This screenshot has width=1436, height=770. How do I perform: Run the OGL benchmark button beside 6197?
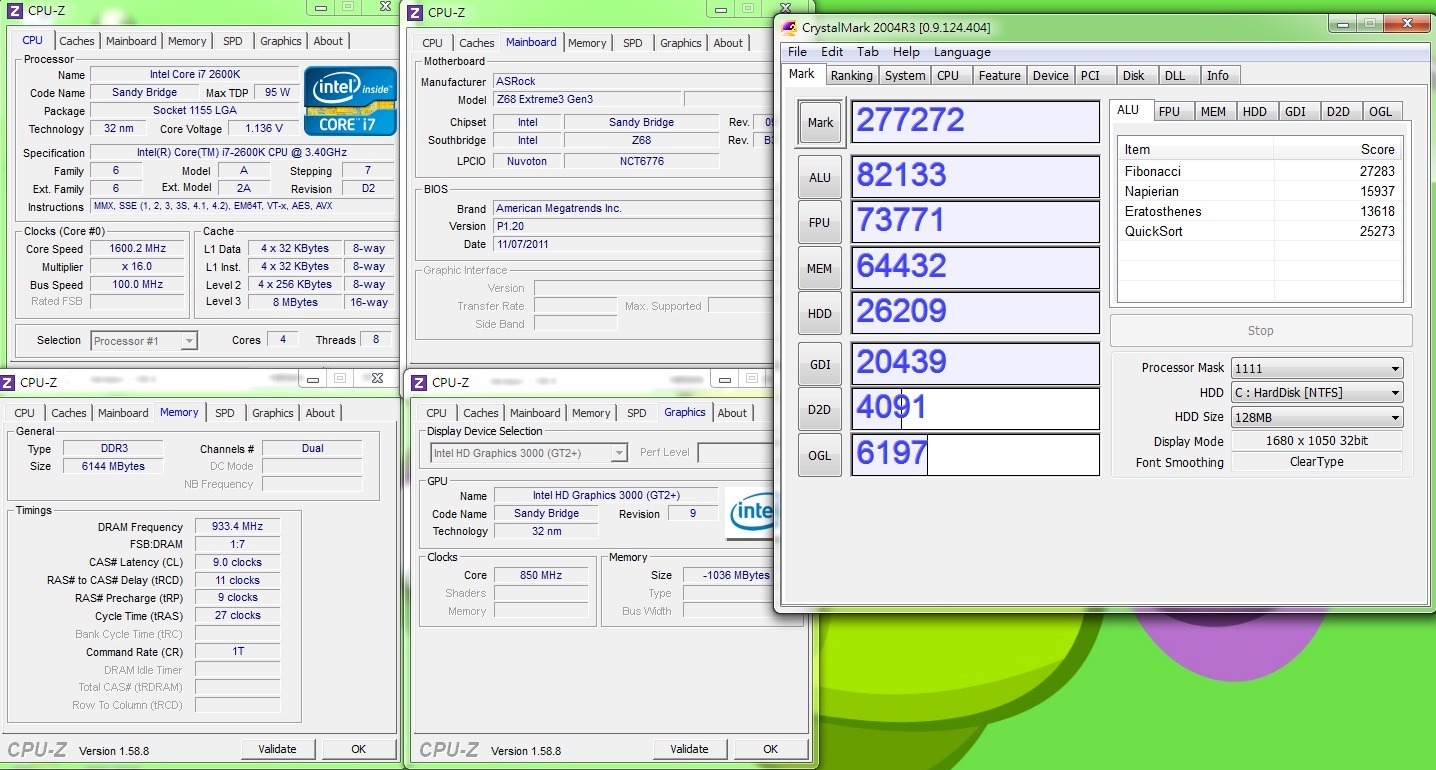[820, 455]
